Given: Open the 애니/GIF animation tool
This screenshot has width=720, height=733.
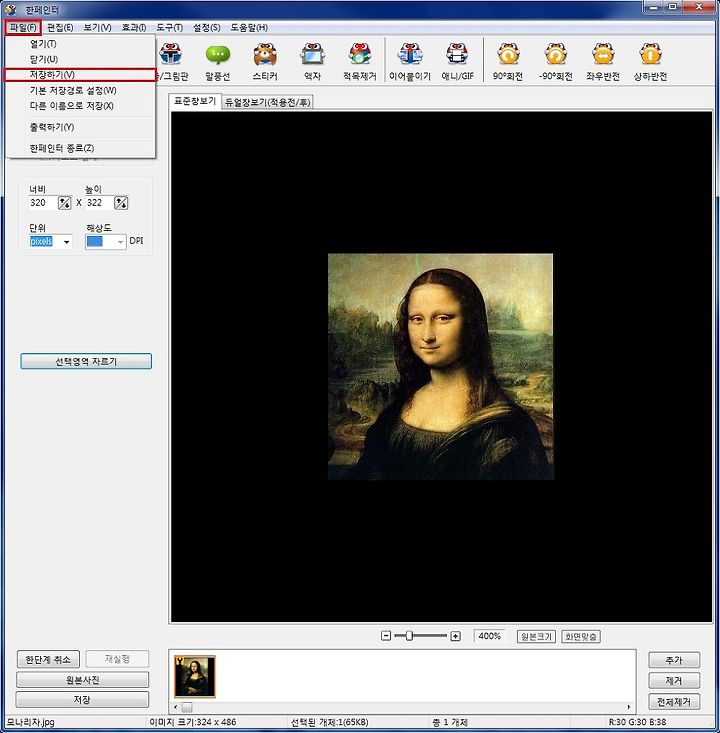Looking at the screenshot, I should (x=457, y=62).
